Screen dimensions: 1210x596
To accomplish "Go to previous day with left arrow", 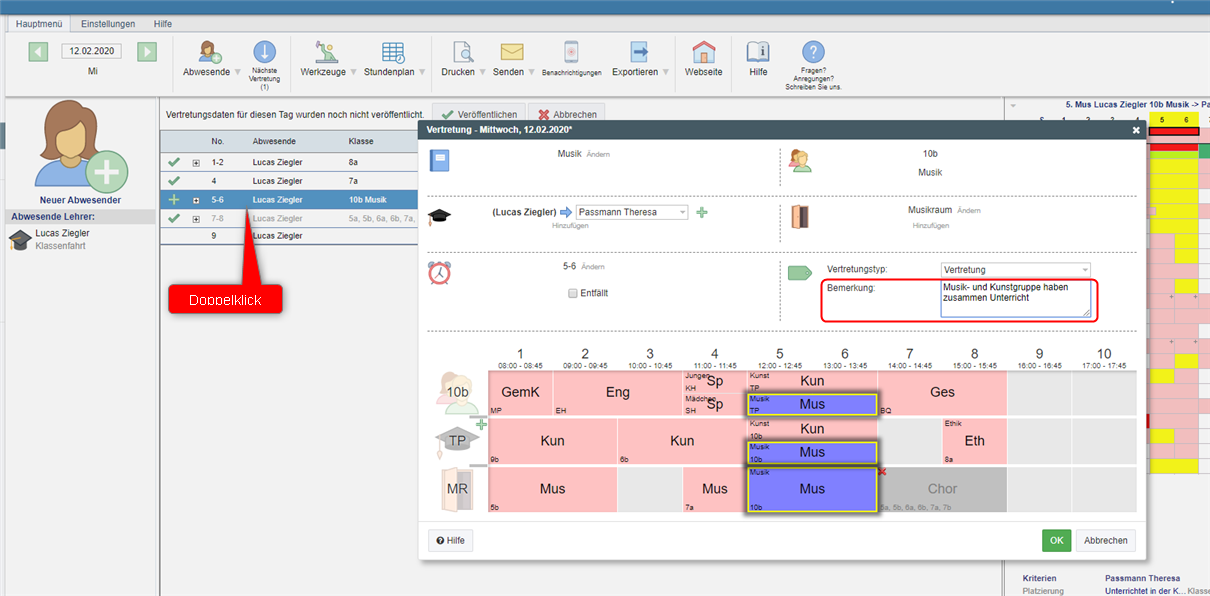I will point(38,52).
